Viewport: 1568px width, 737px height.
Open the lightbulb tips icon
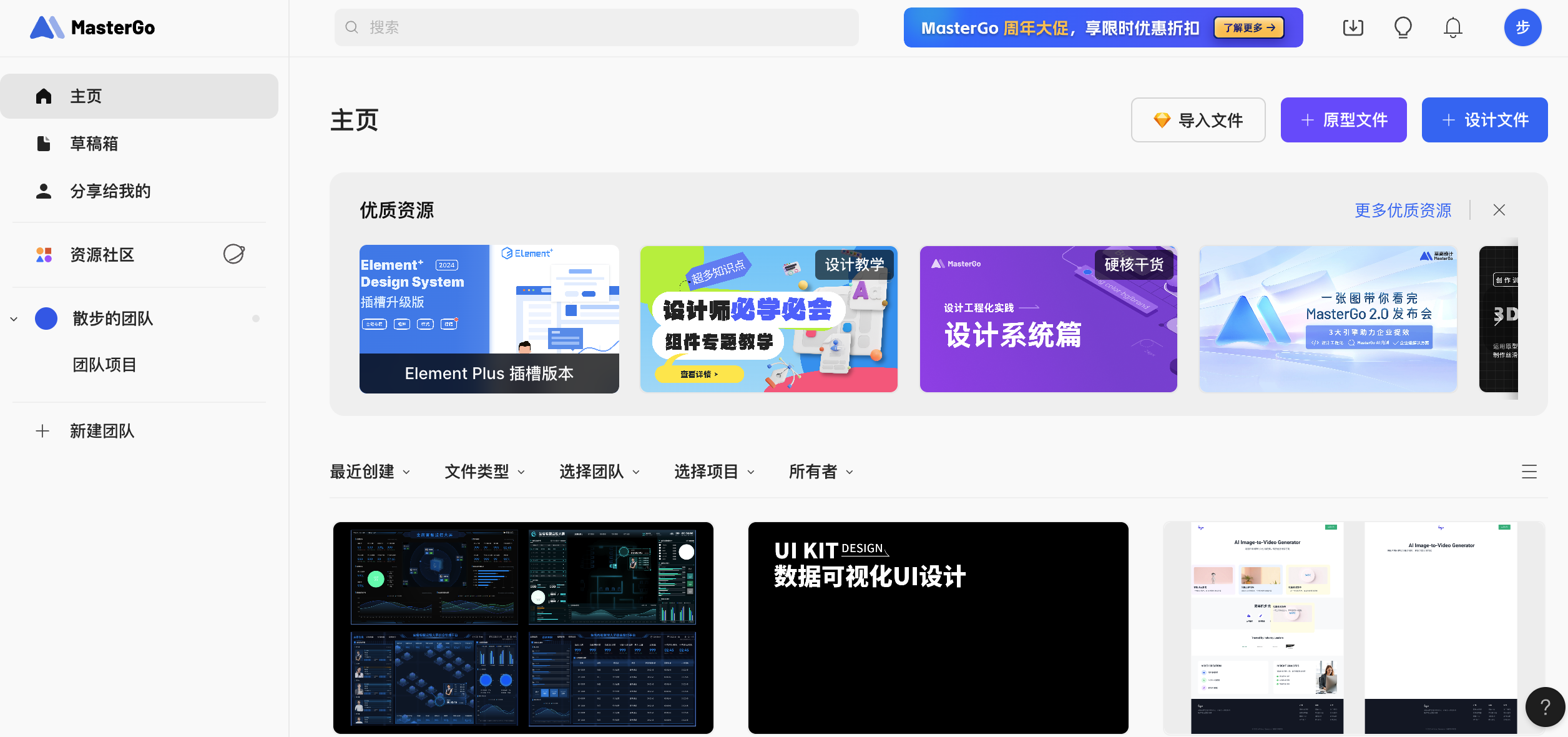click(x=1403, y=27)
